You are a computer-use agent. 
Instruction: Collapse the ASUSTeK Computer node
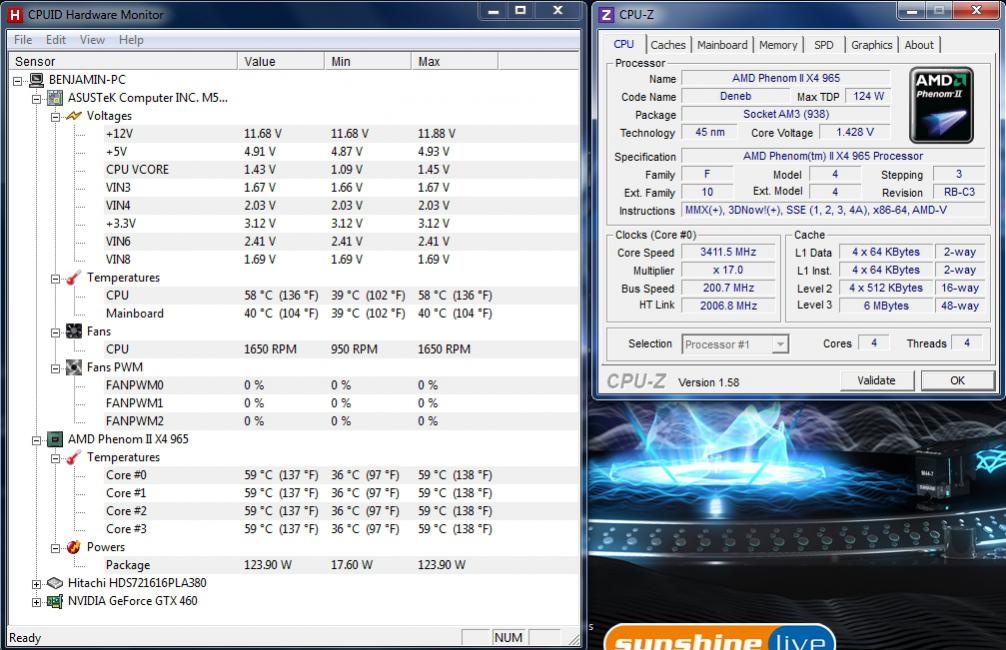point(37,99)
